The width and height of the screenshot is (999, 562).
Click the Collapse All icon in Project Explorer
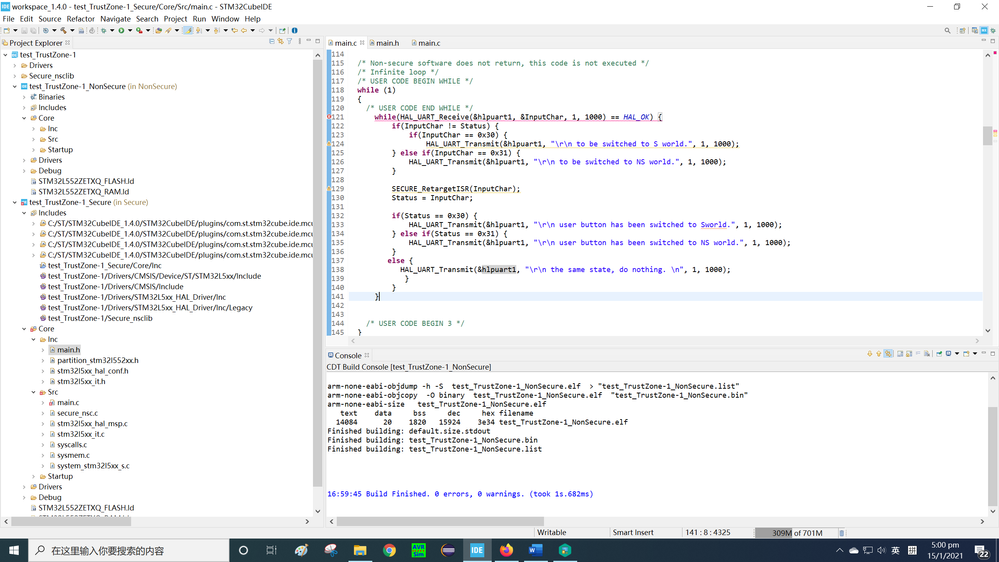coord(272,42)
